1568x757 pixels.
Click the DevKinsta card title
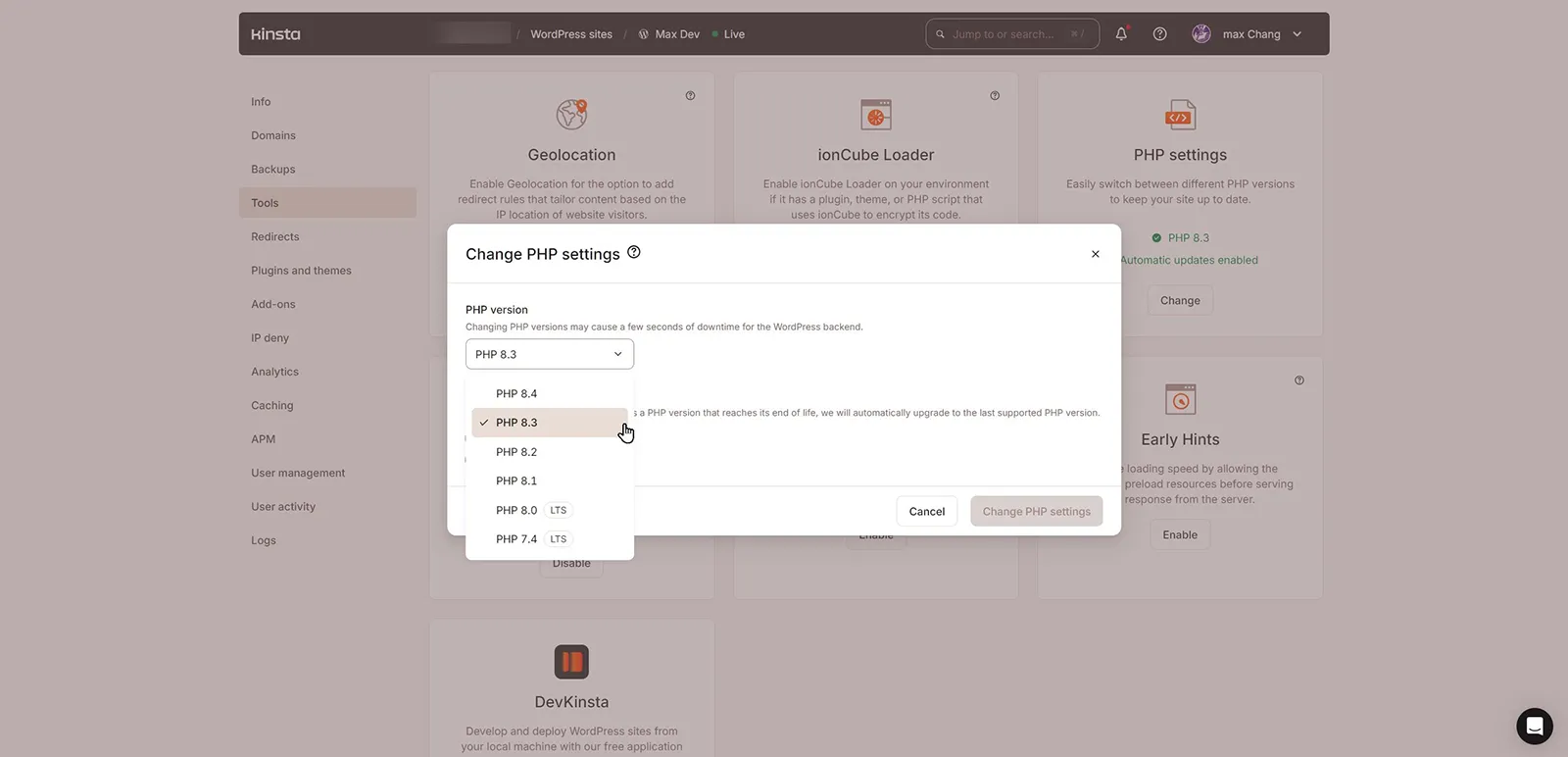click(x=571, y=702)
